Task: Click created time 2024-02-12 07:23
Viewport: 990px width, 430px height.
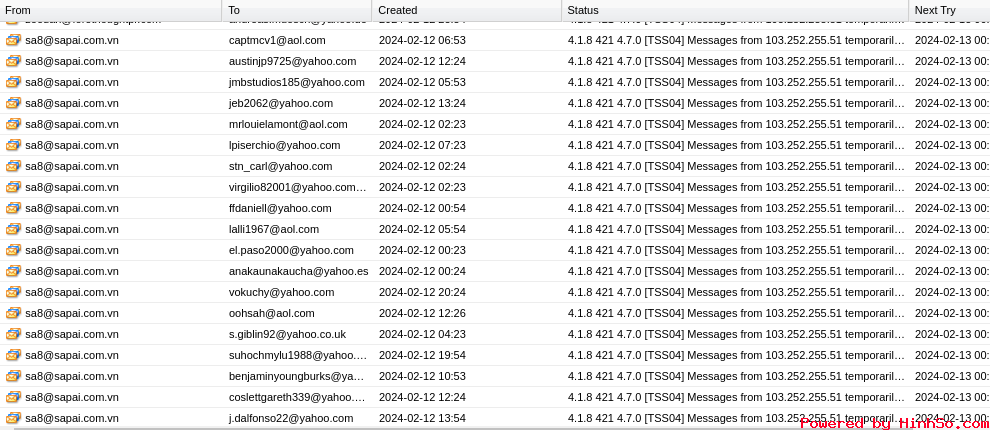Action: (422, 145)
